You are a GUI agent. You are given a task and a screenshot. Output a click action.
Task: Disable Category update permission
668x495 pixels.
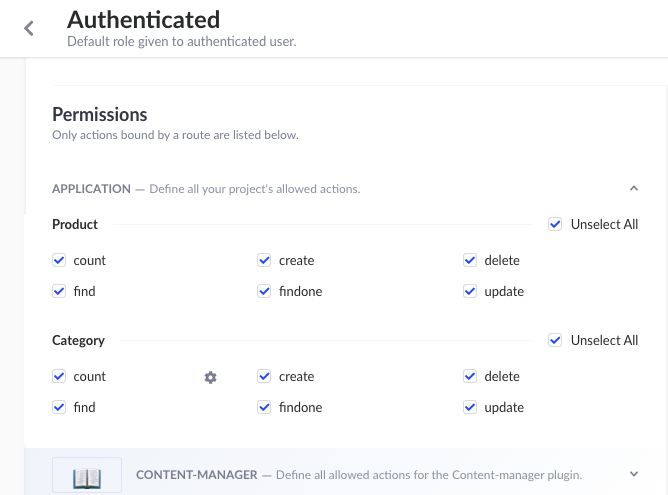[470, 408]
